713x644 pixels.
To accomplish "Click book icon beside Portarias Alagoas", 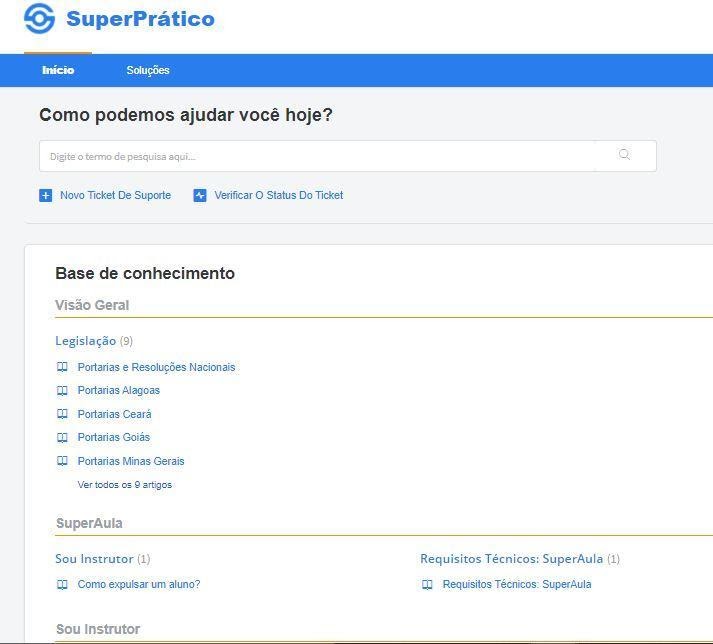I will coord(62,391).
